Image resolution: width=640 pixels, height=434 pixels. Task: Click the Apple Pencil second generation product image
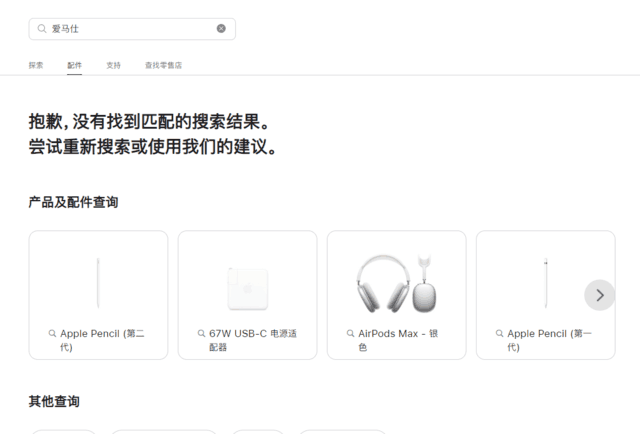coord(98,283)
